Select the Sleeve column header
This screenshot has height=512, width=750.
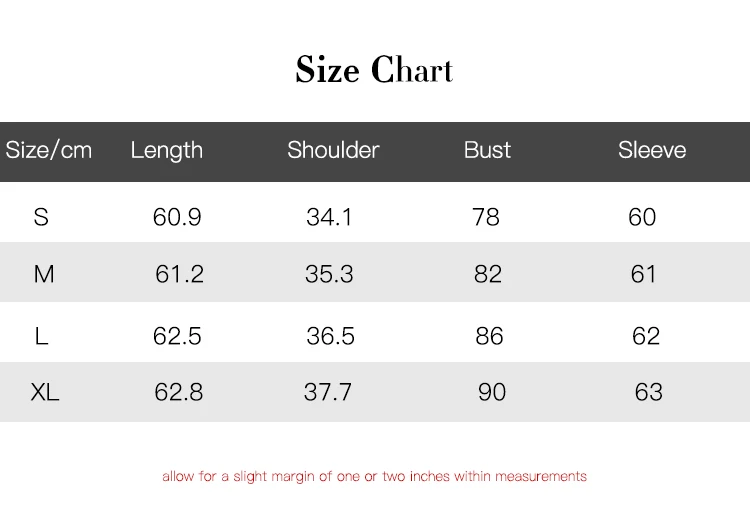tap(652, 150)
